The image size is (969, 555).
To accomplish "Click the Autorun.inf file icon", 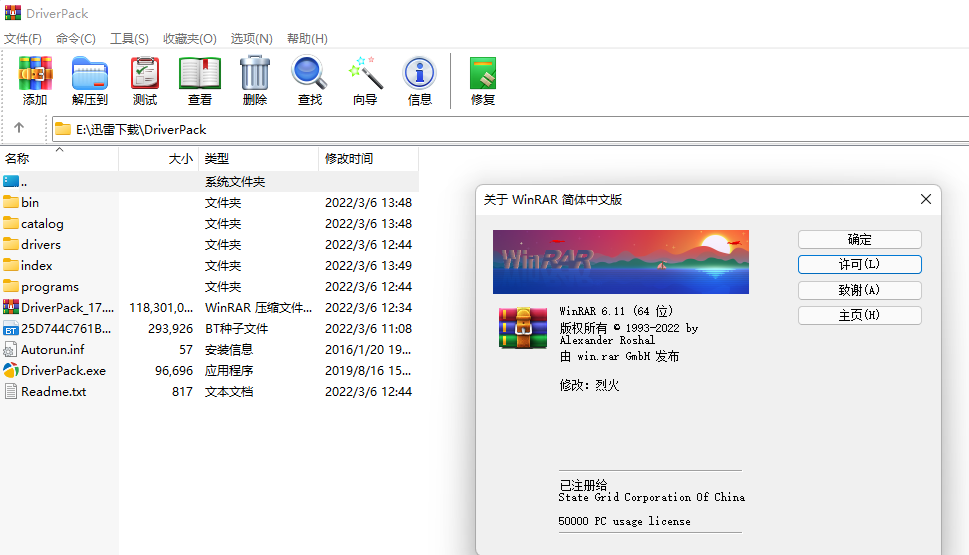I will click(x=11, y=349).
